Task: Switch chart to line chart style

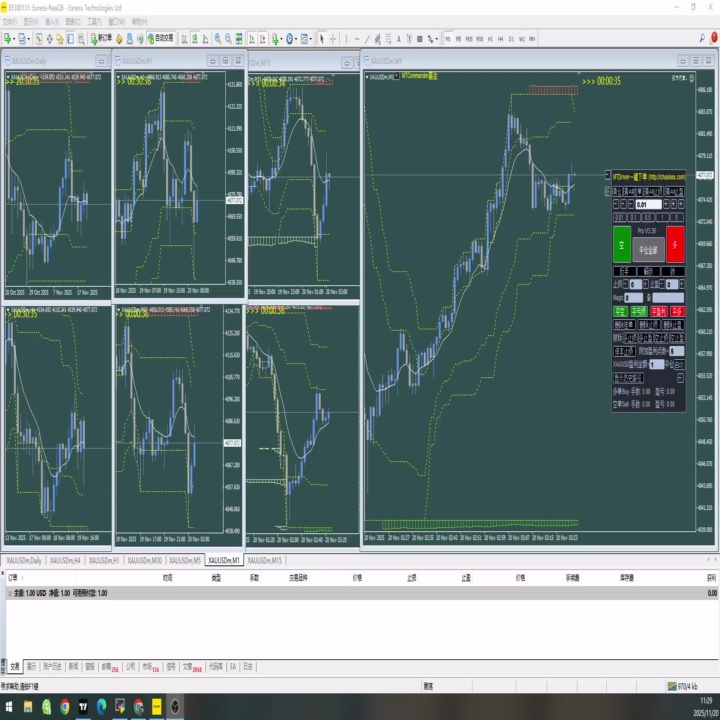Action: point(205,39)
